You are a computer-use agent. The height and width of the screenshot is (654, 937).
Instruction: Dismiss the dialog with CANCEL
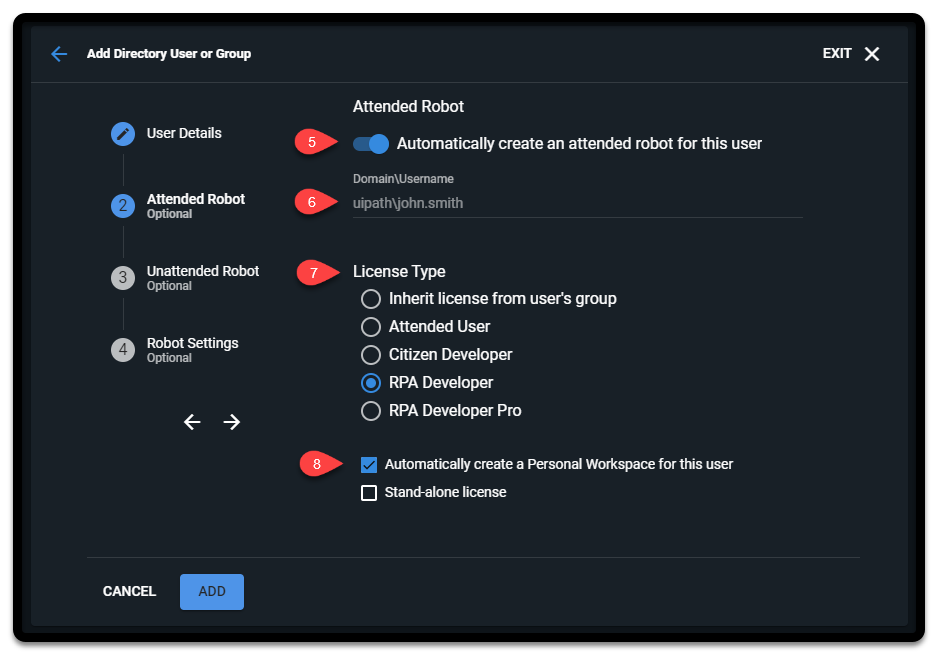[128, 591]
